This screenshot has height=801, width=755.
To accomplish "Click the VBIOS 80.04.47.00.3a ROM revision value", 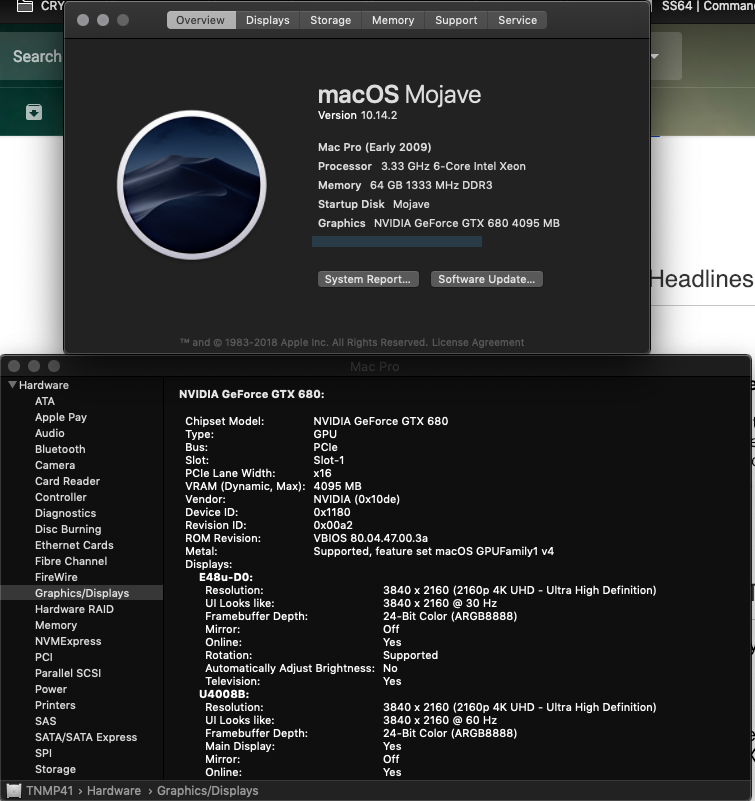I will pyautogui.click(x=370, y=538).
